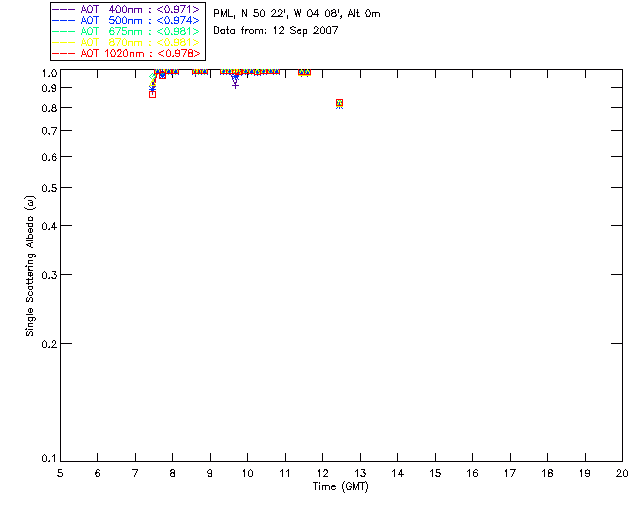Click the y-axis label 1.0
Screen dimensions: 640x512
(x=49, y=73)
